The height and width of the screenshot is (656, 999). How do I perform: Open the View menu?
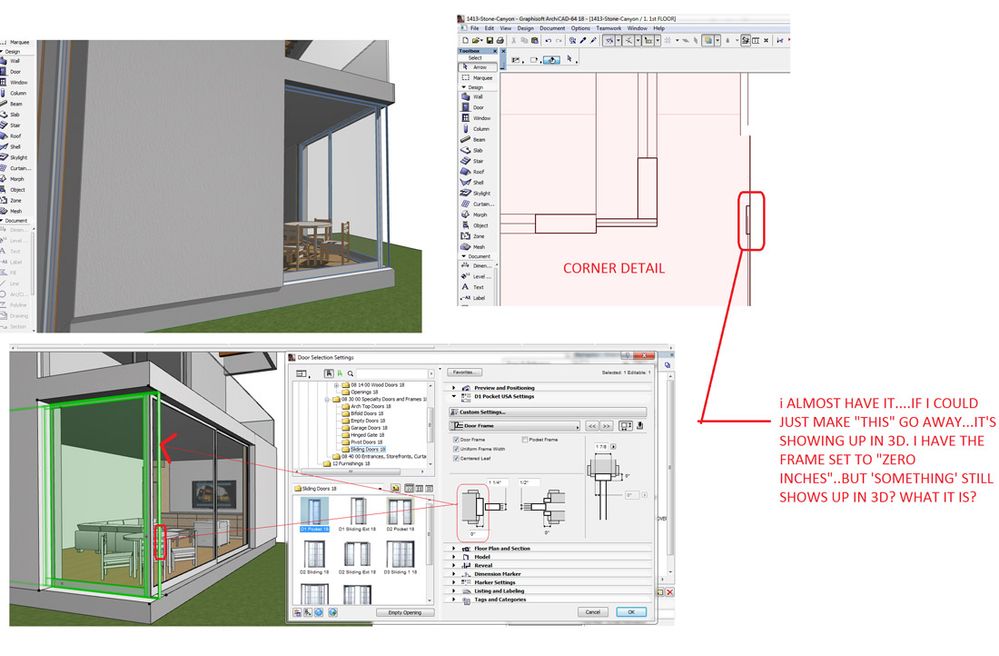click(x=506, y=28)
